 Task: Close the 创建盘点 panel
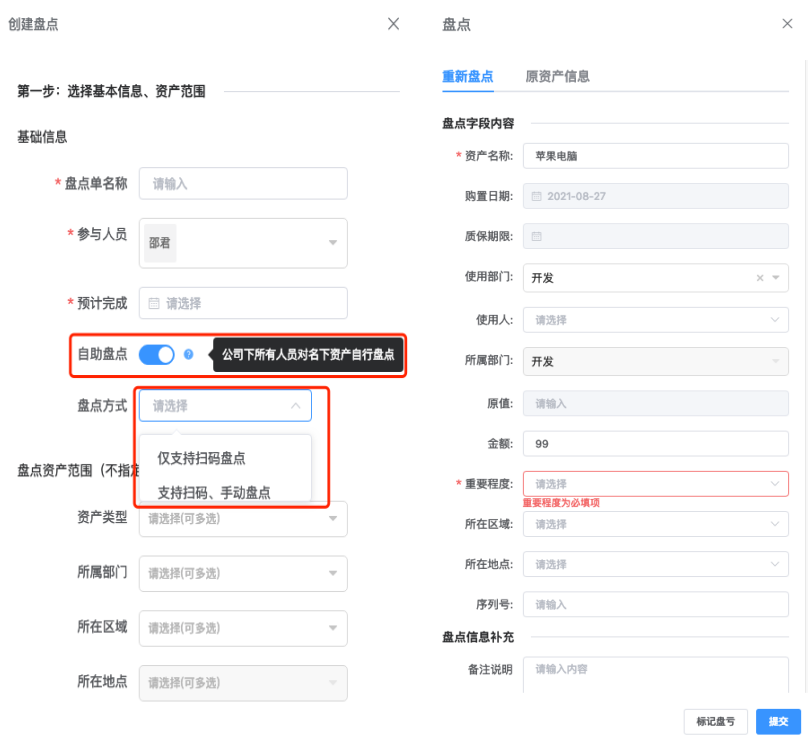(x=393, y=24)
